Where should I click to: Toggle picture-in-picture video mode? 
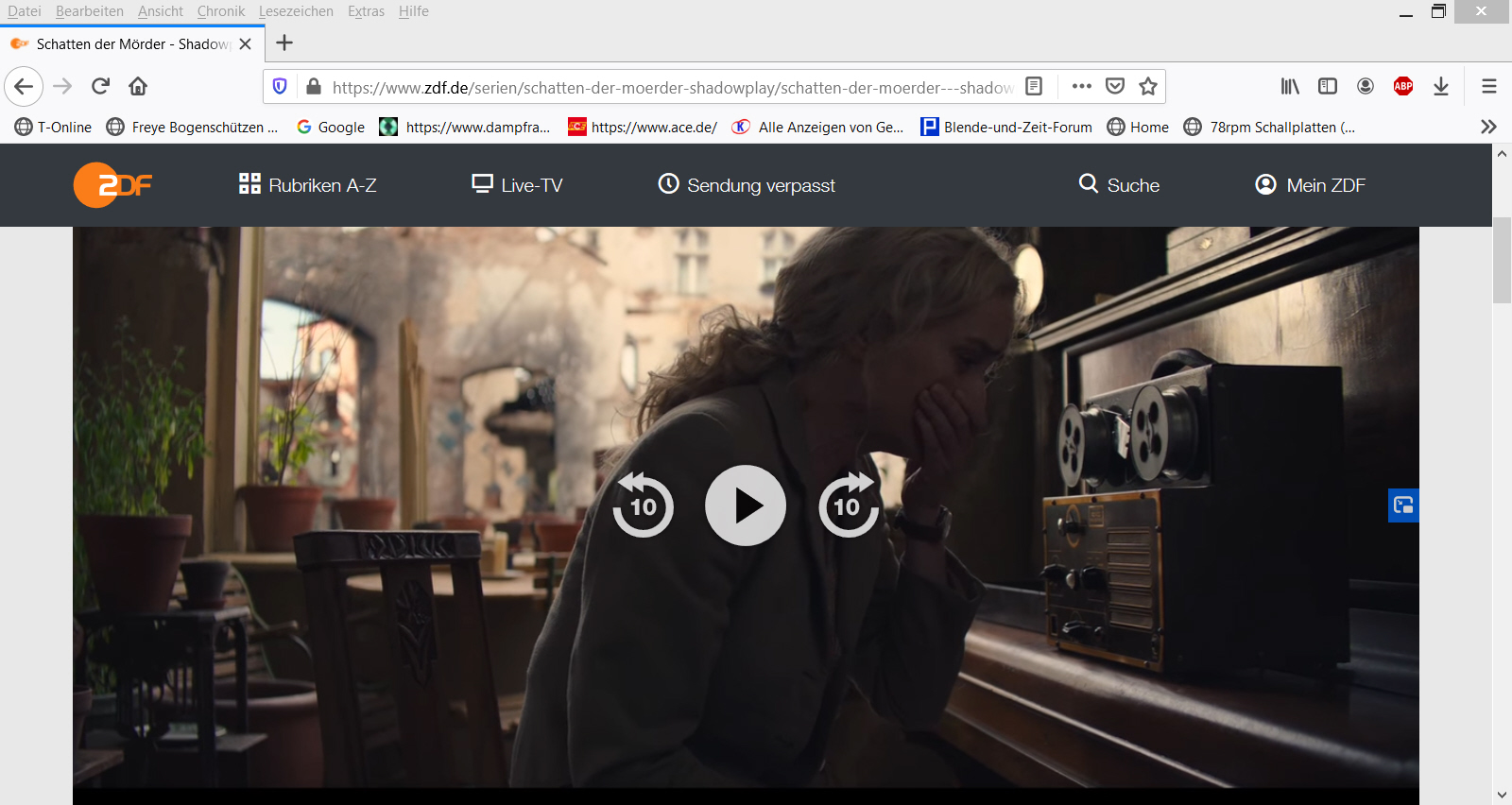pyautogui.click(x=1403, y=505)
